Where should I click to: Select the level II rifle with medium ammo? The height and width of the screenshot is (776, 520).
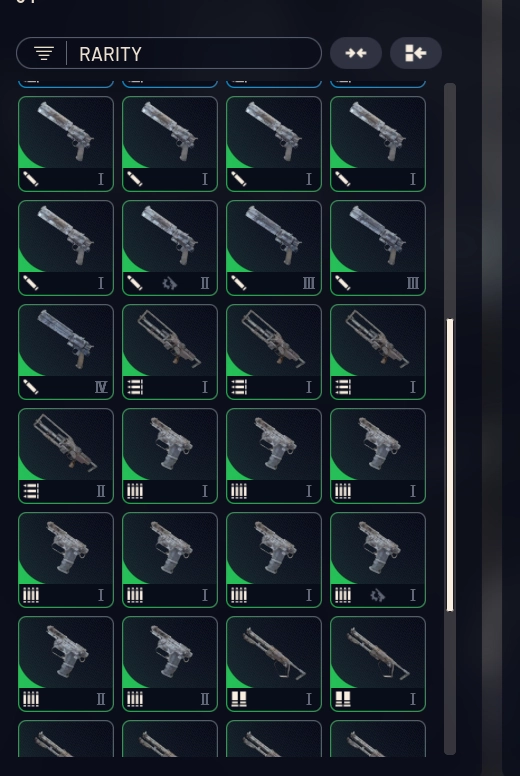[66, 456]
